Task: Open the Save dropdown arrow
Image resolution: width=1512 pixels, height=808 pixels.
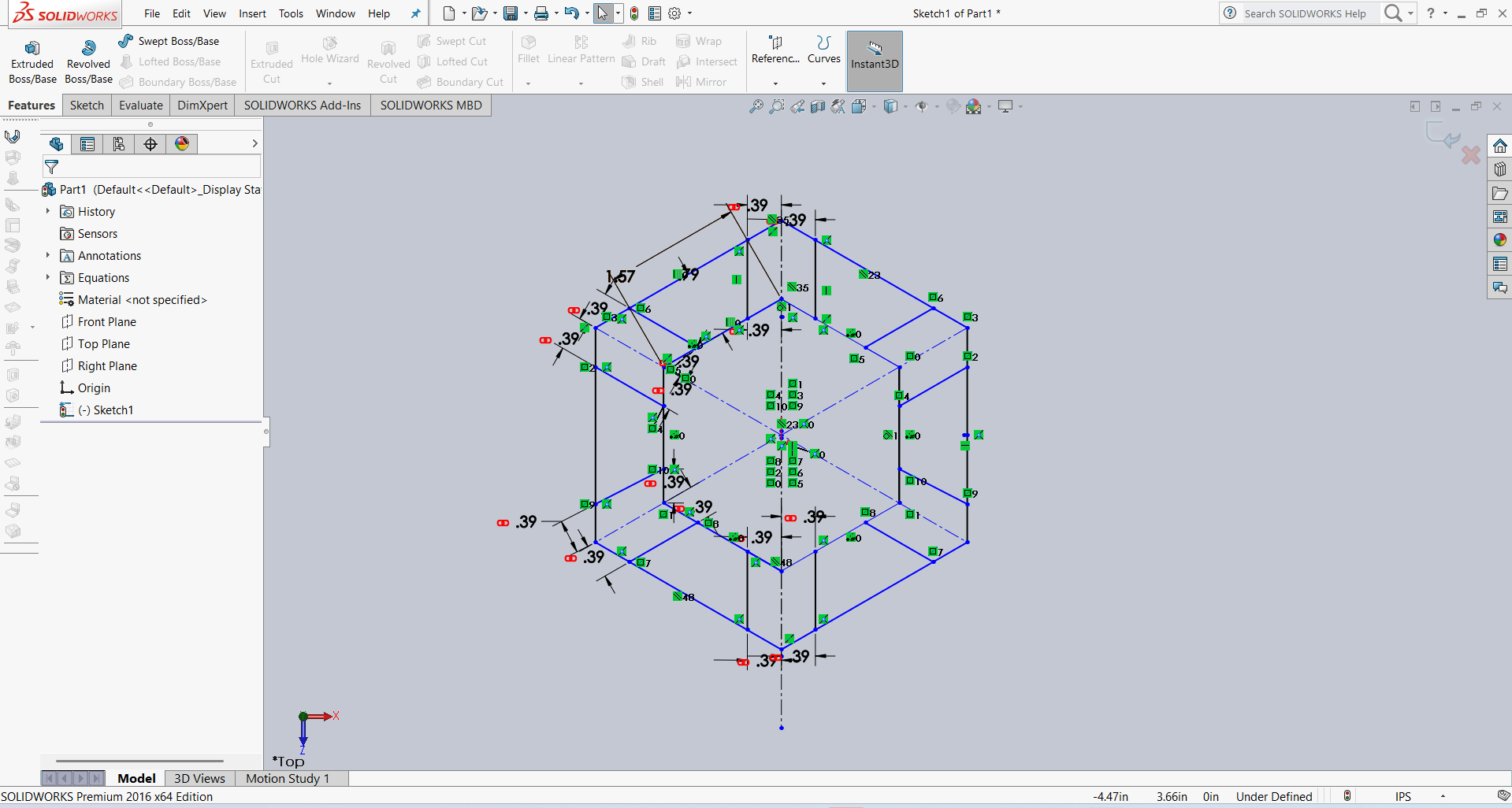Action: click(x=526, y=13)
